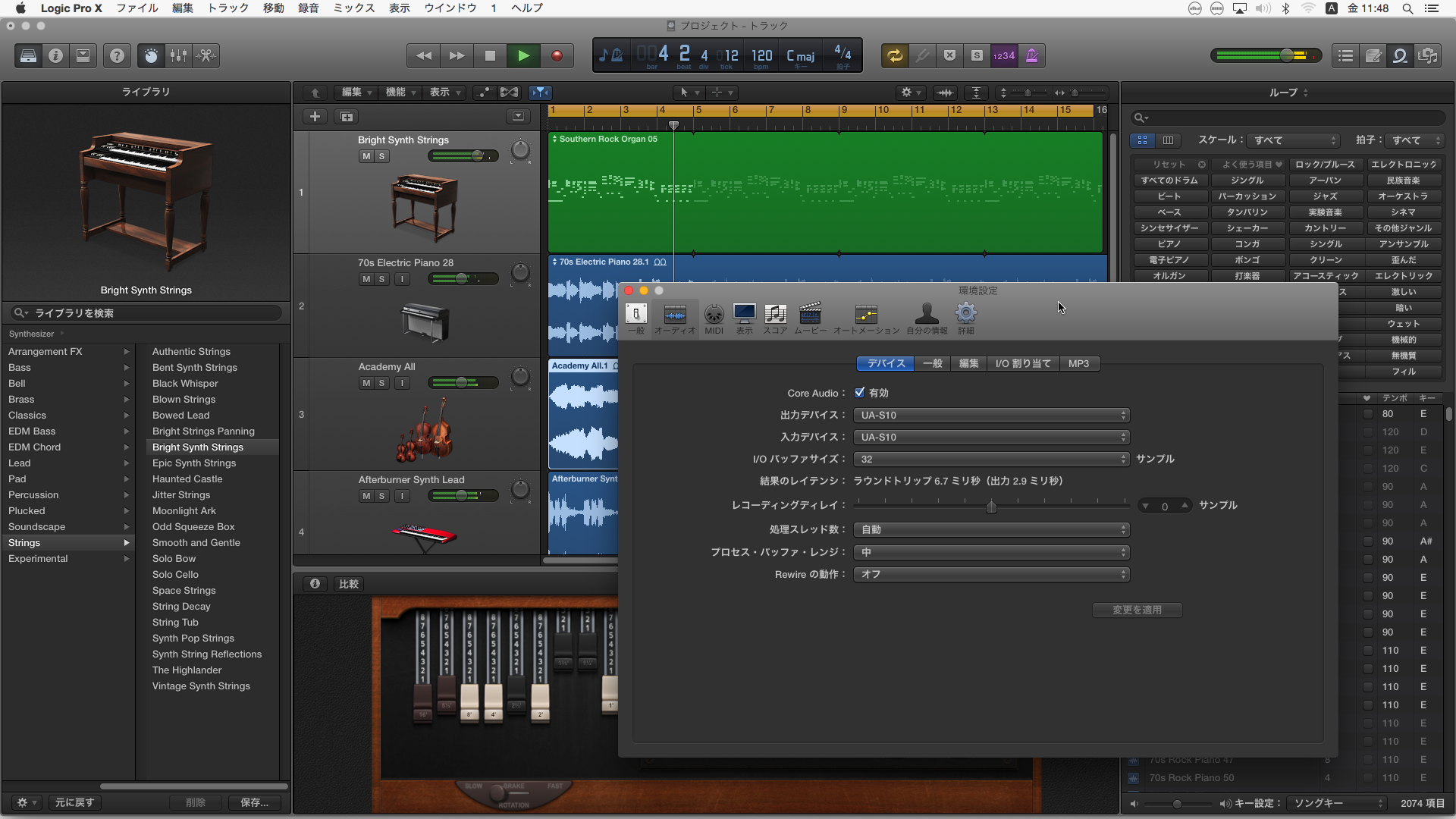Click 比較 compare button in Smart Controls

coord(348,584)
